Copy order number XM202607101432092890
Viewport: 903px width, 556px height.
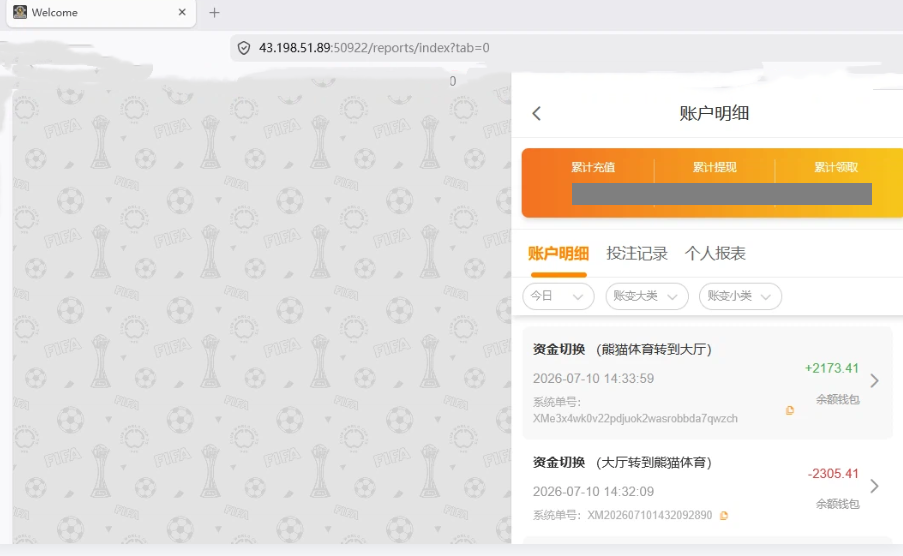pyautogui.click(x=724, y=516)
